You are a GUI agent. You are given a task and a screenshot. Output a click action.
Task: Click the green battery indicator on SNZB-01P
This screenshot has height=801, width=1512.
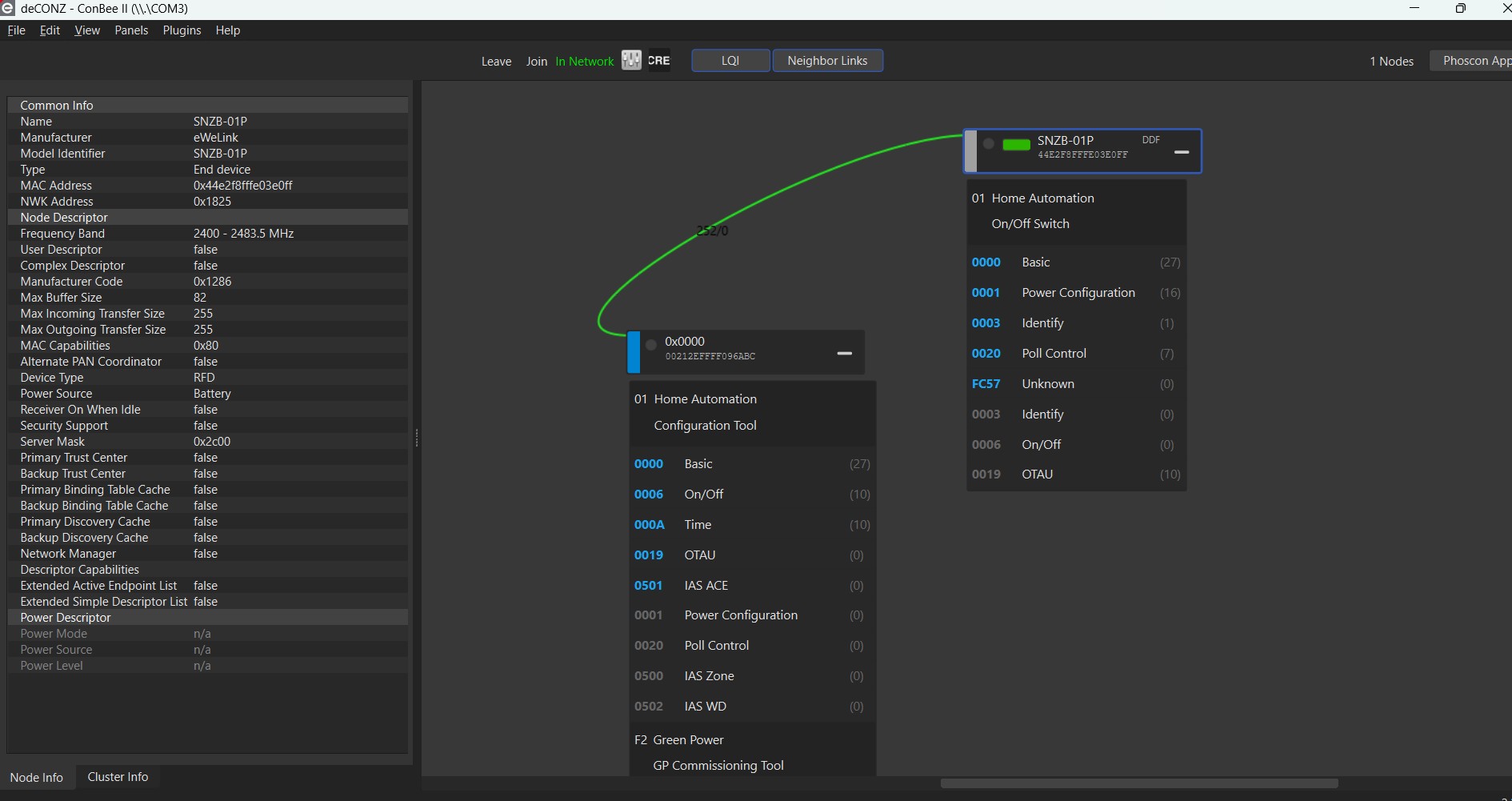pos(1016,145)
